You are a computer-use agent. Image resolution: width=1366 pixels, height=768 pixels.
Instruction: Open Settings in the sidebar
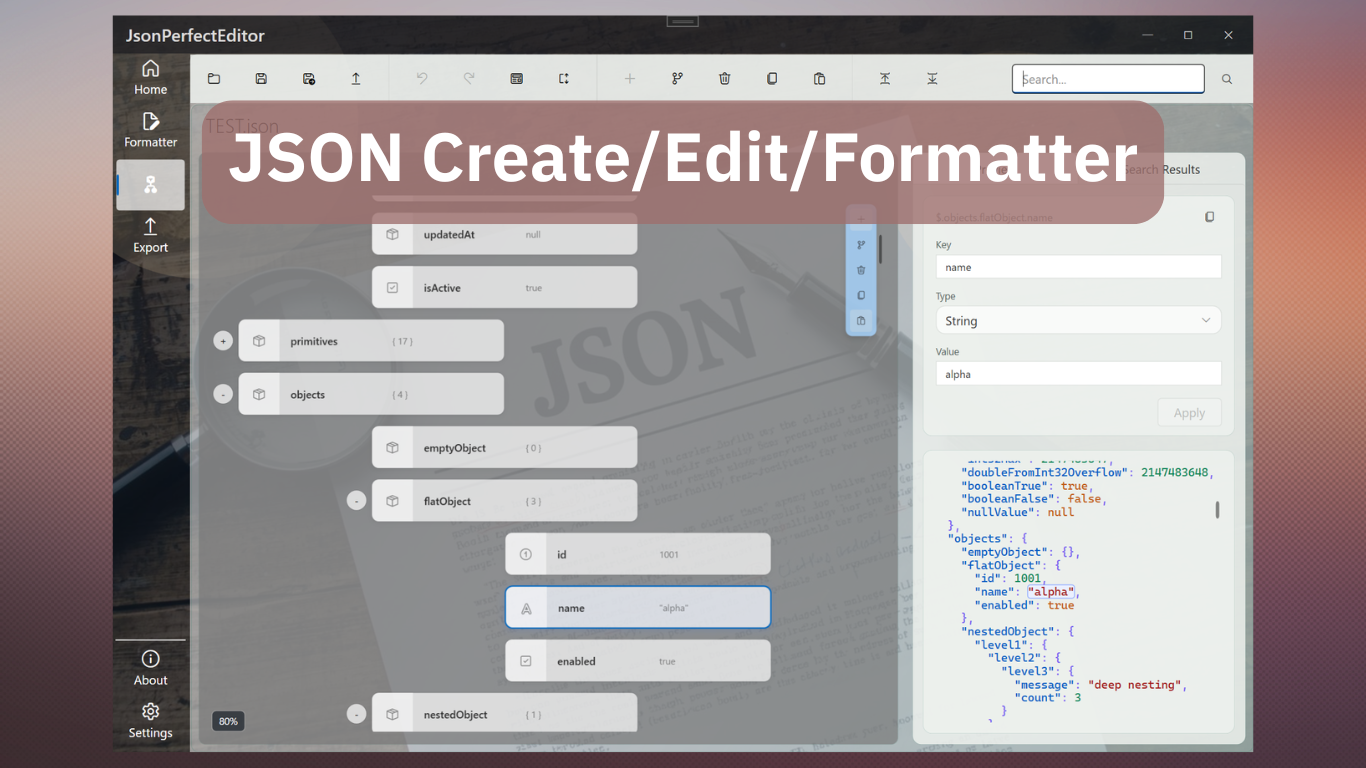tap(150, 721)
